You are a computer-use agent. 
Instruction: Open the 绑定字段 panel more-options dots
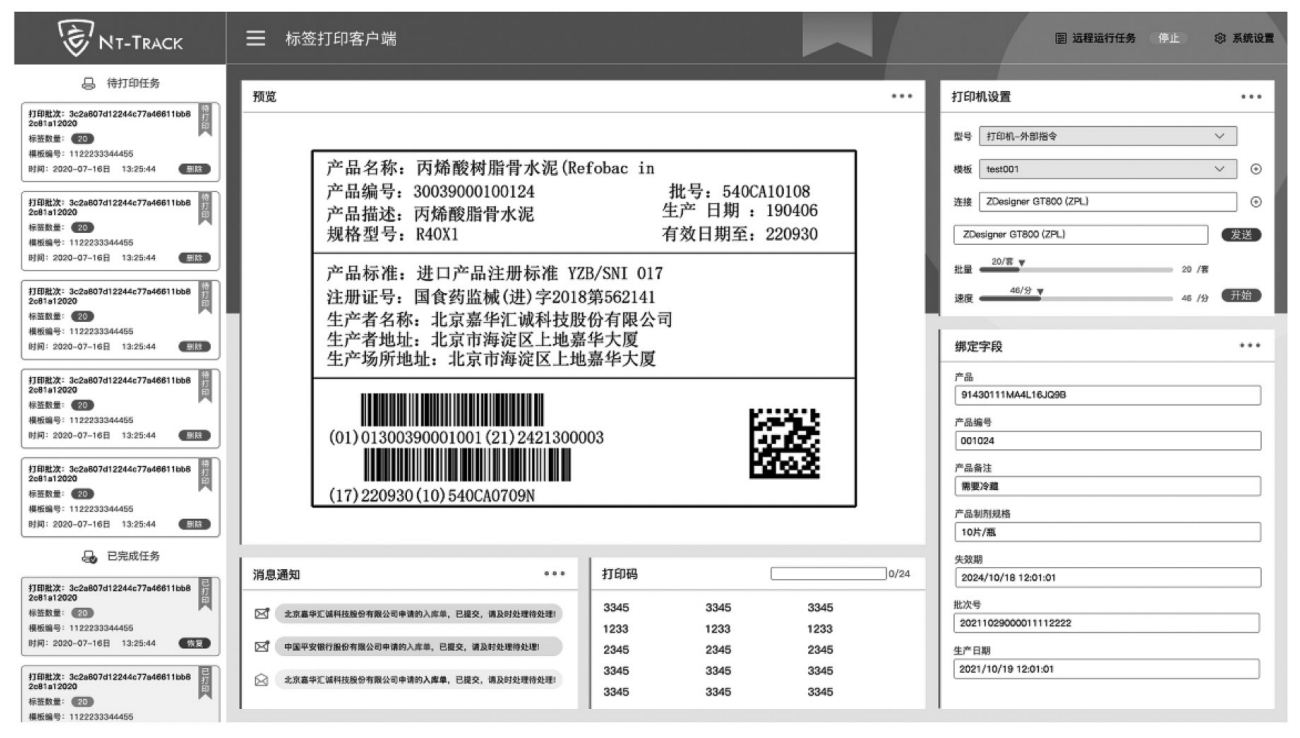[x=1250, y=346]
